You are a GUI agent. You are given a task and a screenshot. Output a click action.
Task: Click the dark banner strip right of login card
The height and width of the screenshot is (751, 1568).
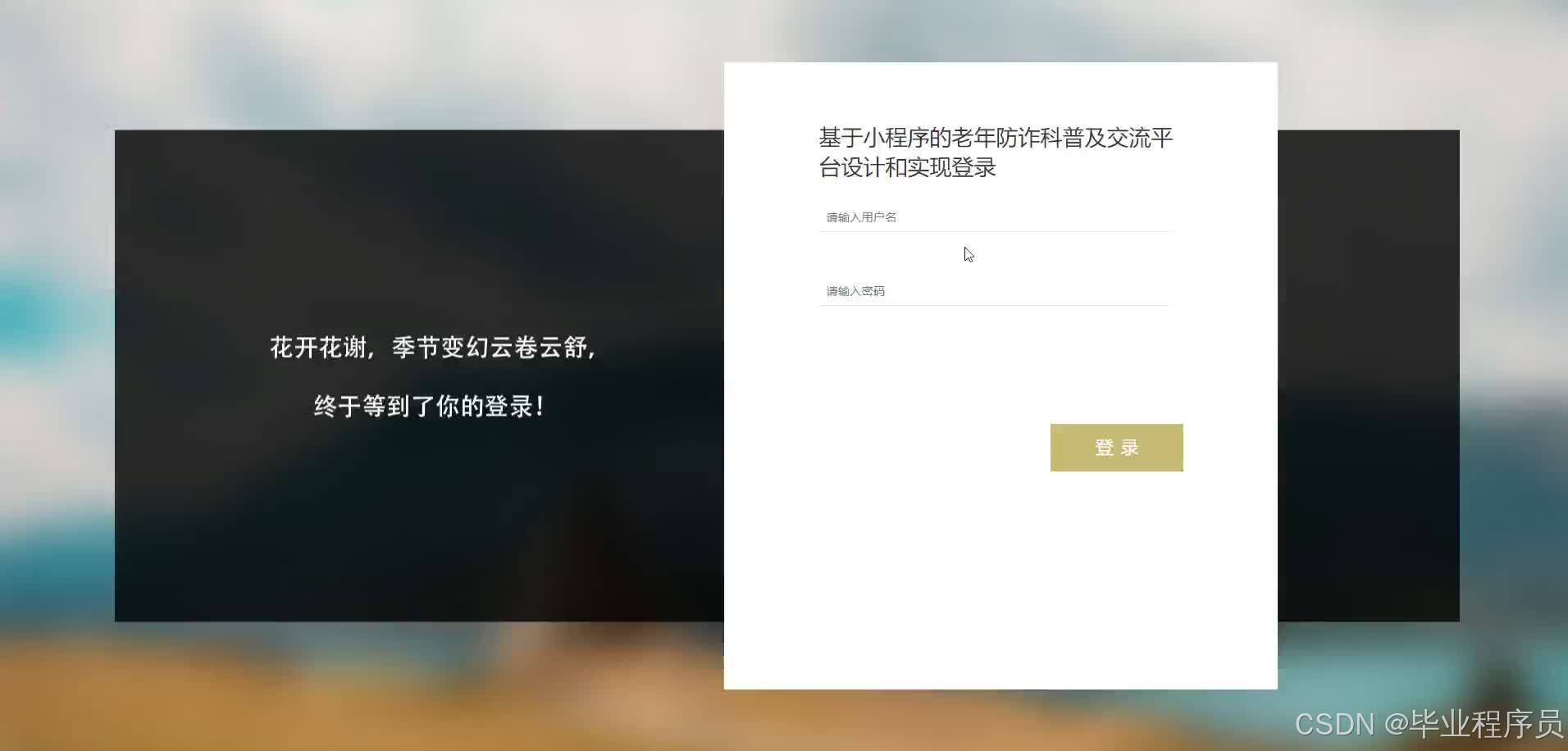tap(1369, 375)
